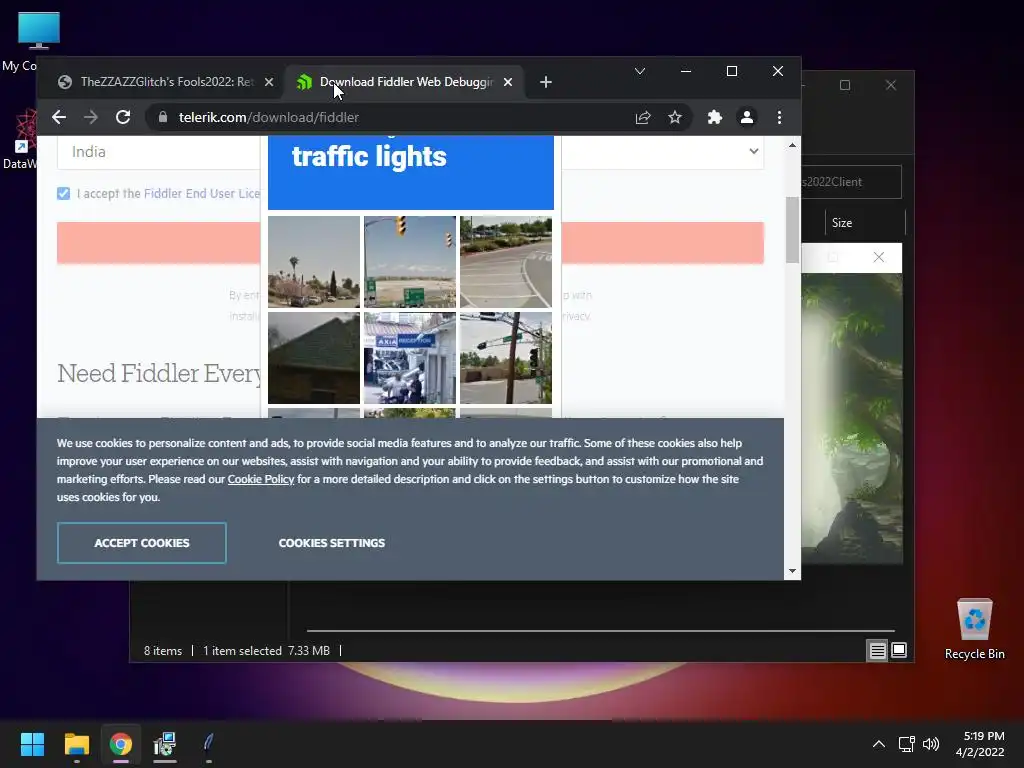This screenshot has height=768, width=1024.
Task: View site info via the padlock icon
Action: [x=163, y=118]
